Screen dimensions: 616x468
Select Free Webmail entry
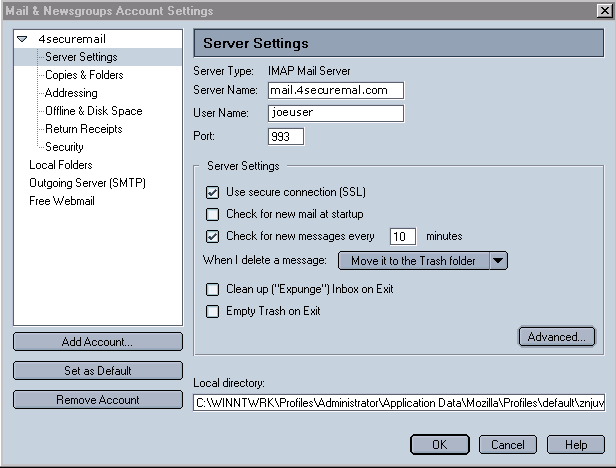[62, 201]
